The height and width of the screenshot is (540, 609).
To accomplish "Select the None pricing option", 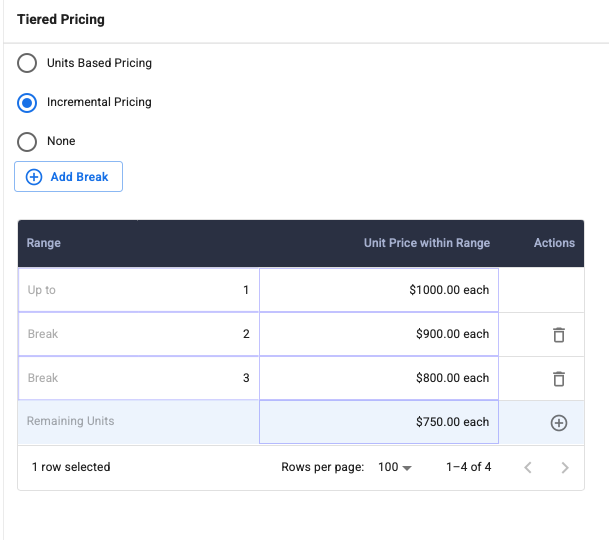I will coord(28,141).
